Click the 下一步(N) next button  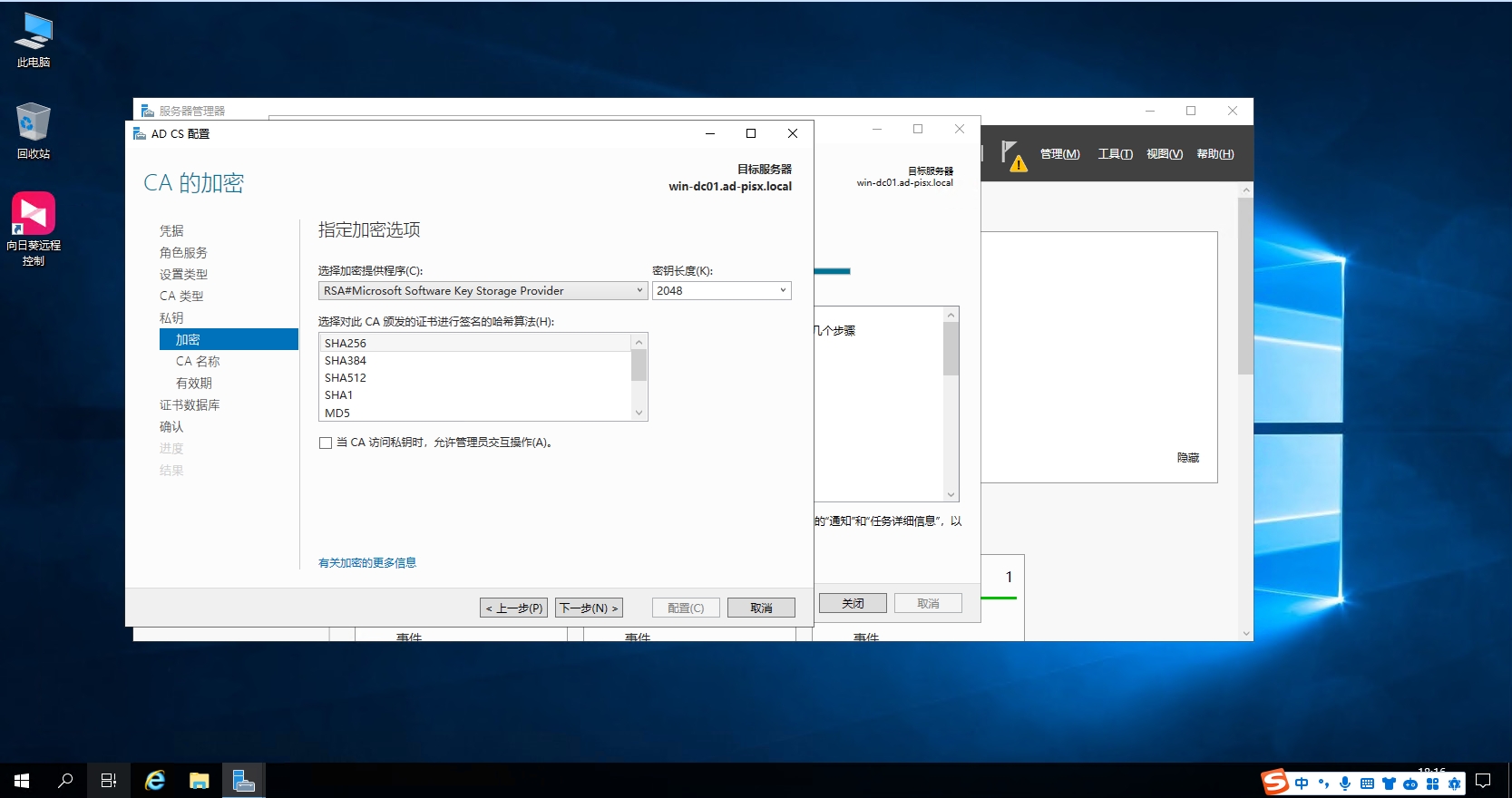click(x=589, y=608)
